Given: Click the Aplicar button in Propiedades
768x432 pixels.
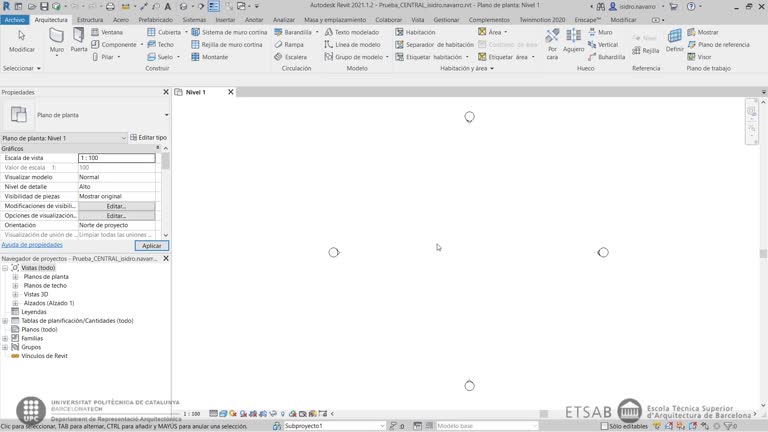Looking at the screenshot, I should [x=151, y=245].
